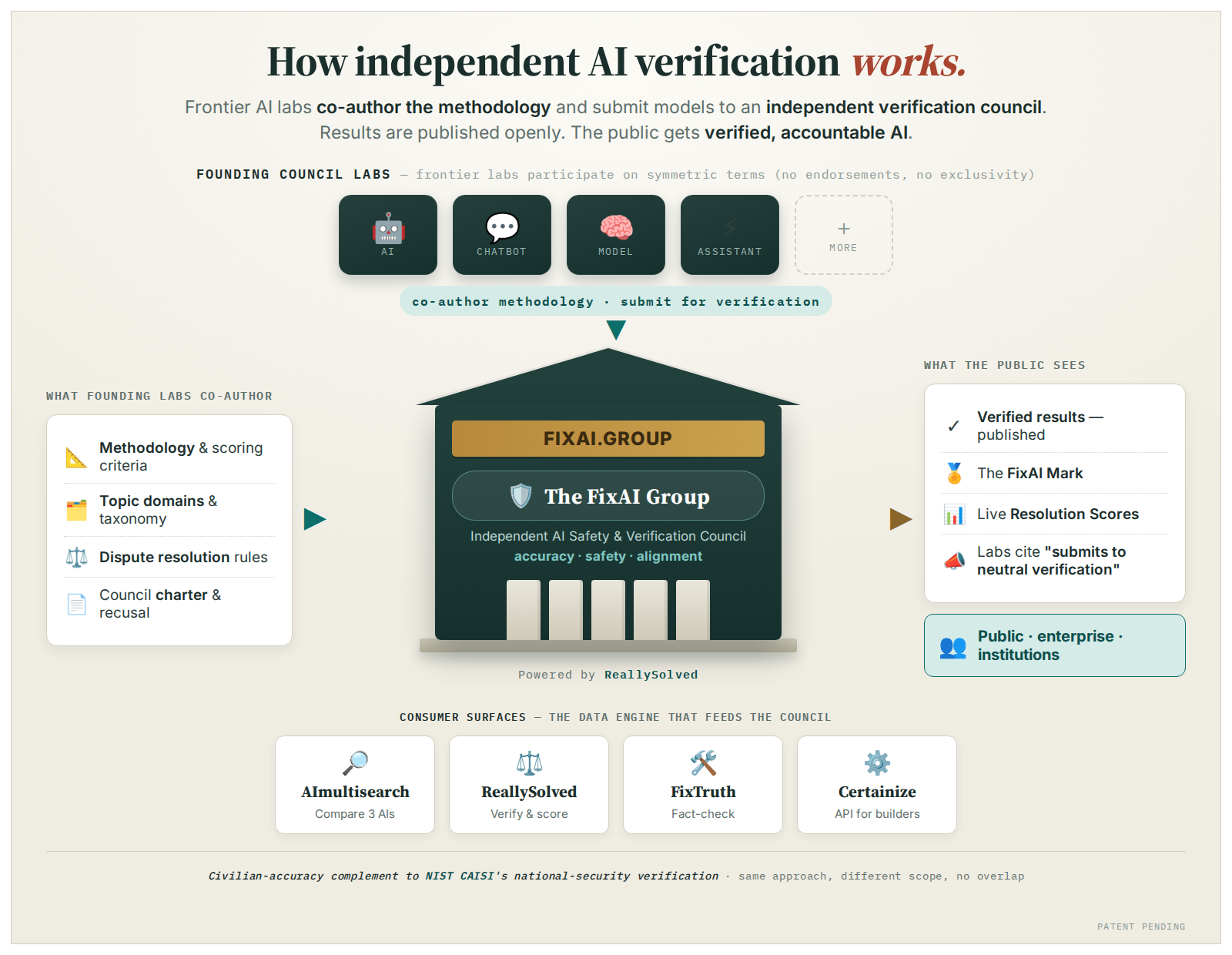Screen dimensions: 1232x955
Task: Click the lightning Assistant lab tile
Action: [x=730, y=235]
